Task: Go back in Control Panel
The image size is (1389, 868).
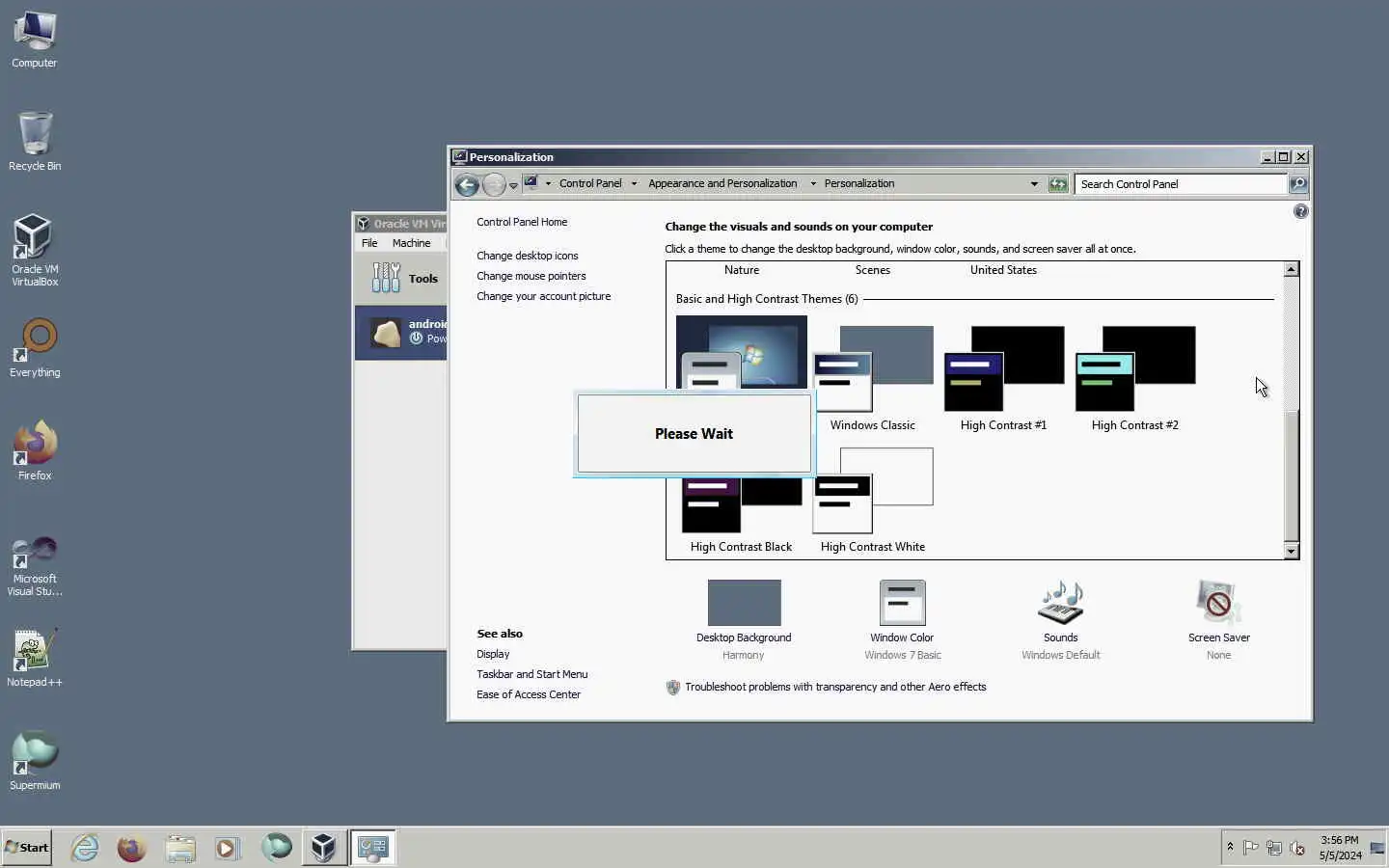Action: point(467,184)
